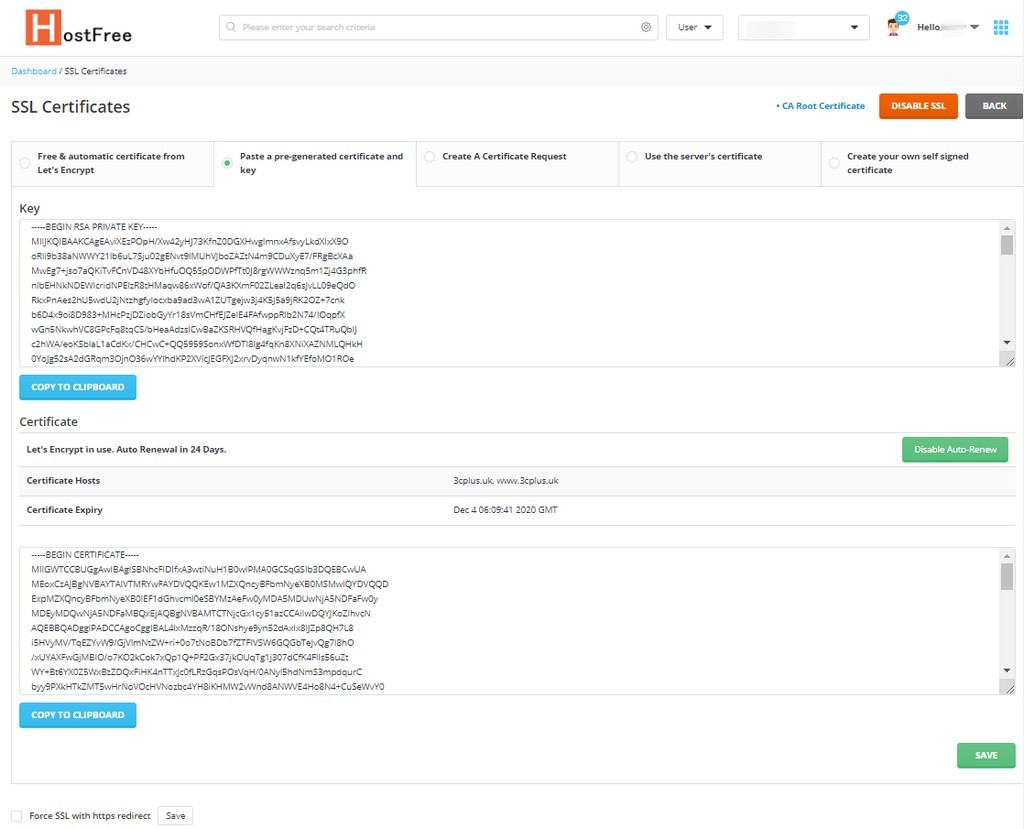Viewport: 1024px width, 829px height.
Task: Open search settings via the gear icon
Action: pyautogui.click(x=646, y=27)
